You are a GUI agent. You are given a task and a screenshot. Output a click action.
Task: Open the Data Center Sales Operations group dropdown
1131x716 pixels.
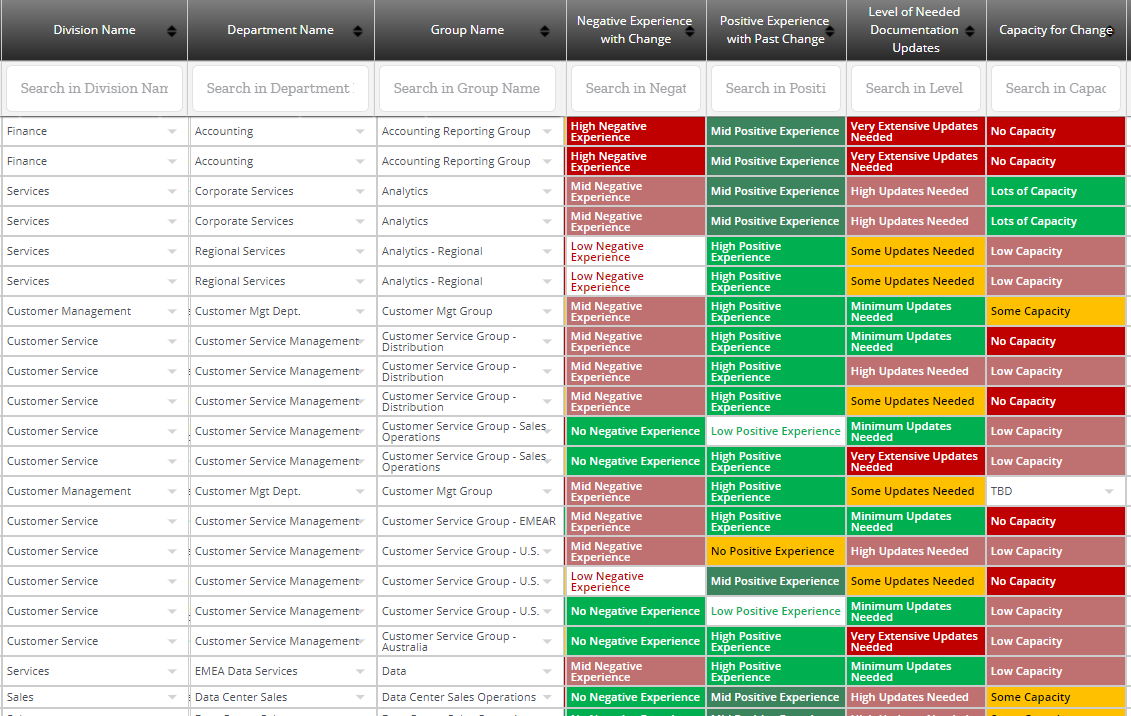coord(547,697)
